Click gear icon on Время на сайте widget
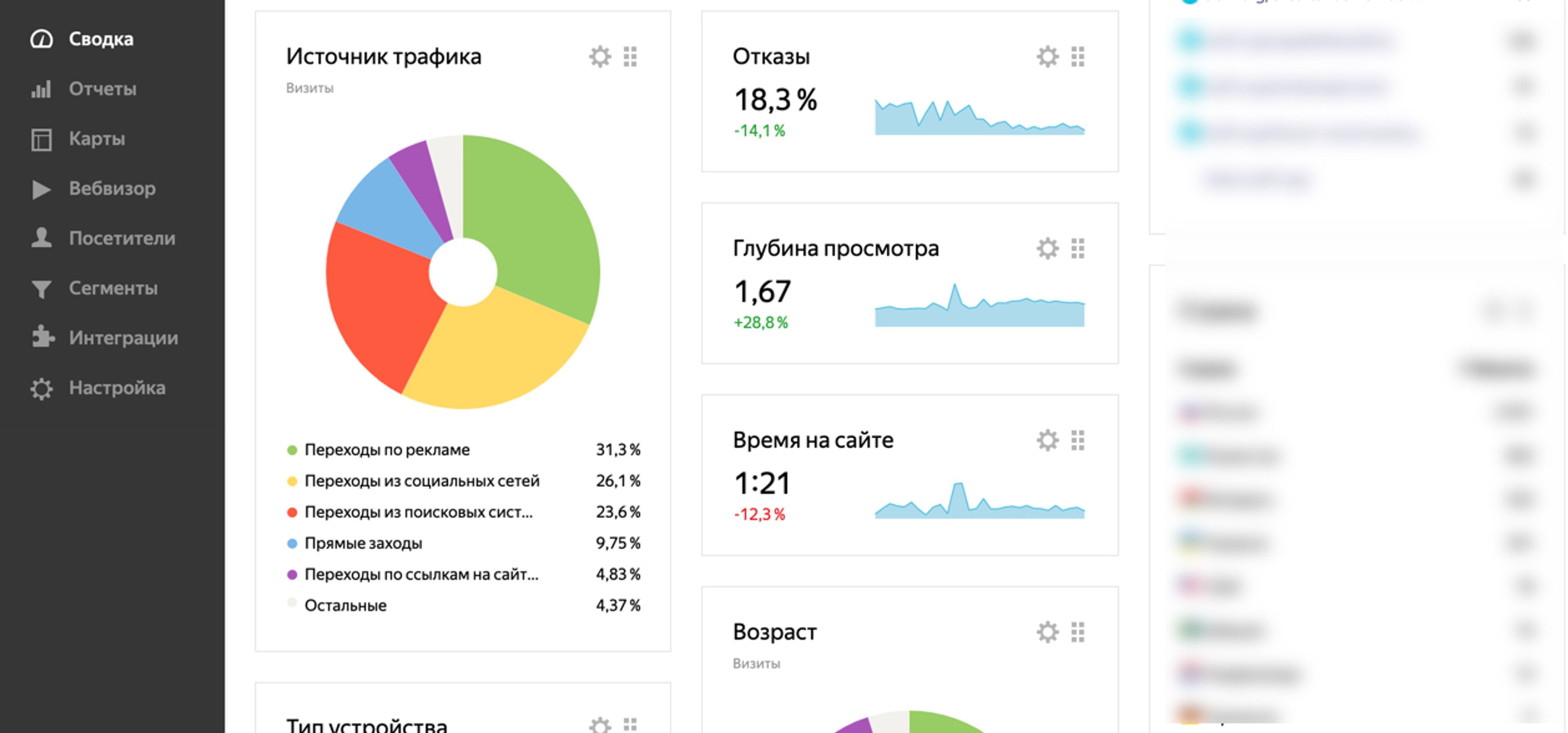 (x=1047, y=440)
